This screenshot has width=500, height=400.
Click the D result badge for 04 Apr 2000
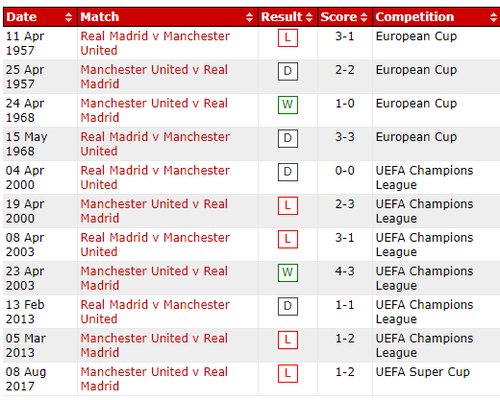coord(288,172)
